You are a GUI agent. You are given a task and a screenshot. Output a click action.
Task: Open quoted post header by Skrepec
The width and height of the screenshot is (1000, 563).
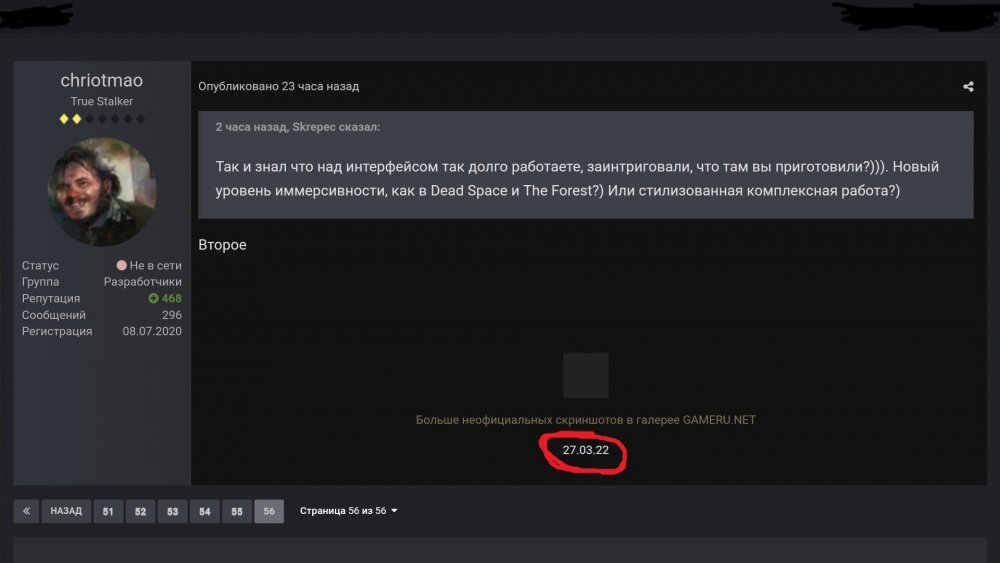tap(298, 127)
